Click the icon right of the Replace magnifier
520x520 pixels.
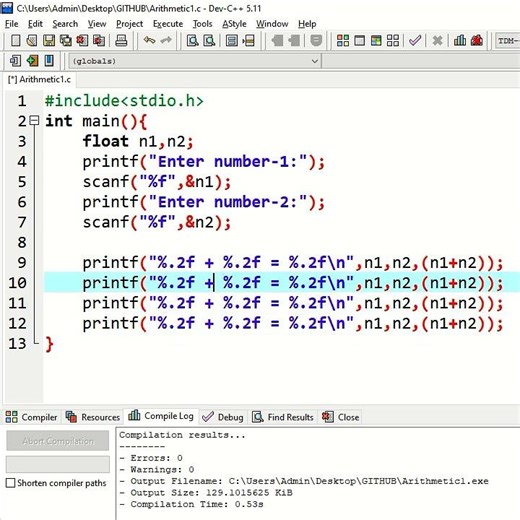coord(232,41)
